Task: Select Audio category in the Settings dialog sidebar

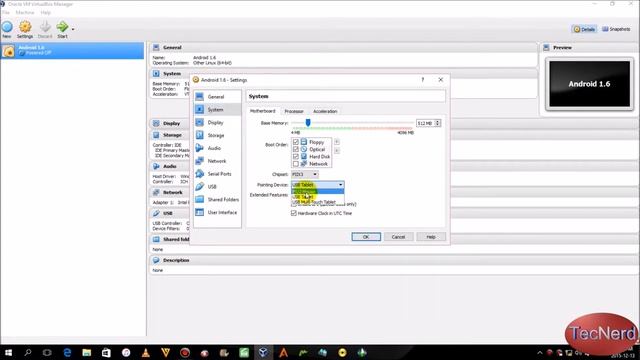Action: tap(217, 148)
